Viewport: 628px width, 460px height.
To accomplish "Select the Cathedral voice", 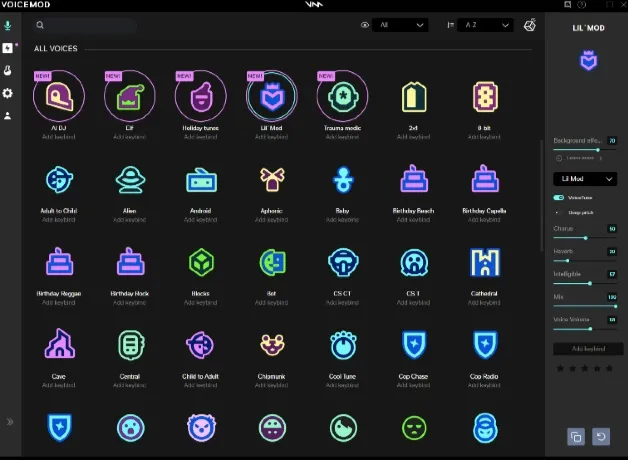I will pos(485,263).
